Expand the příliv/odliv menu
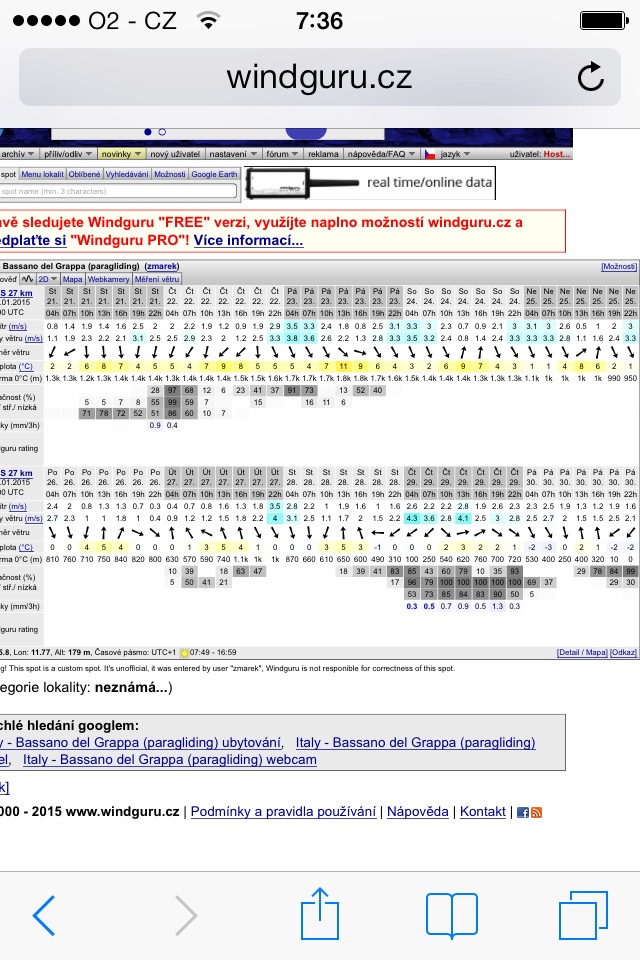The image size is (640, 960). [68, 154]
